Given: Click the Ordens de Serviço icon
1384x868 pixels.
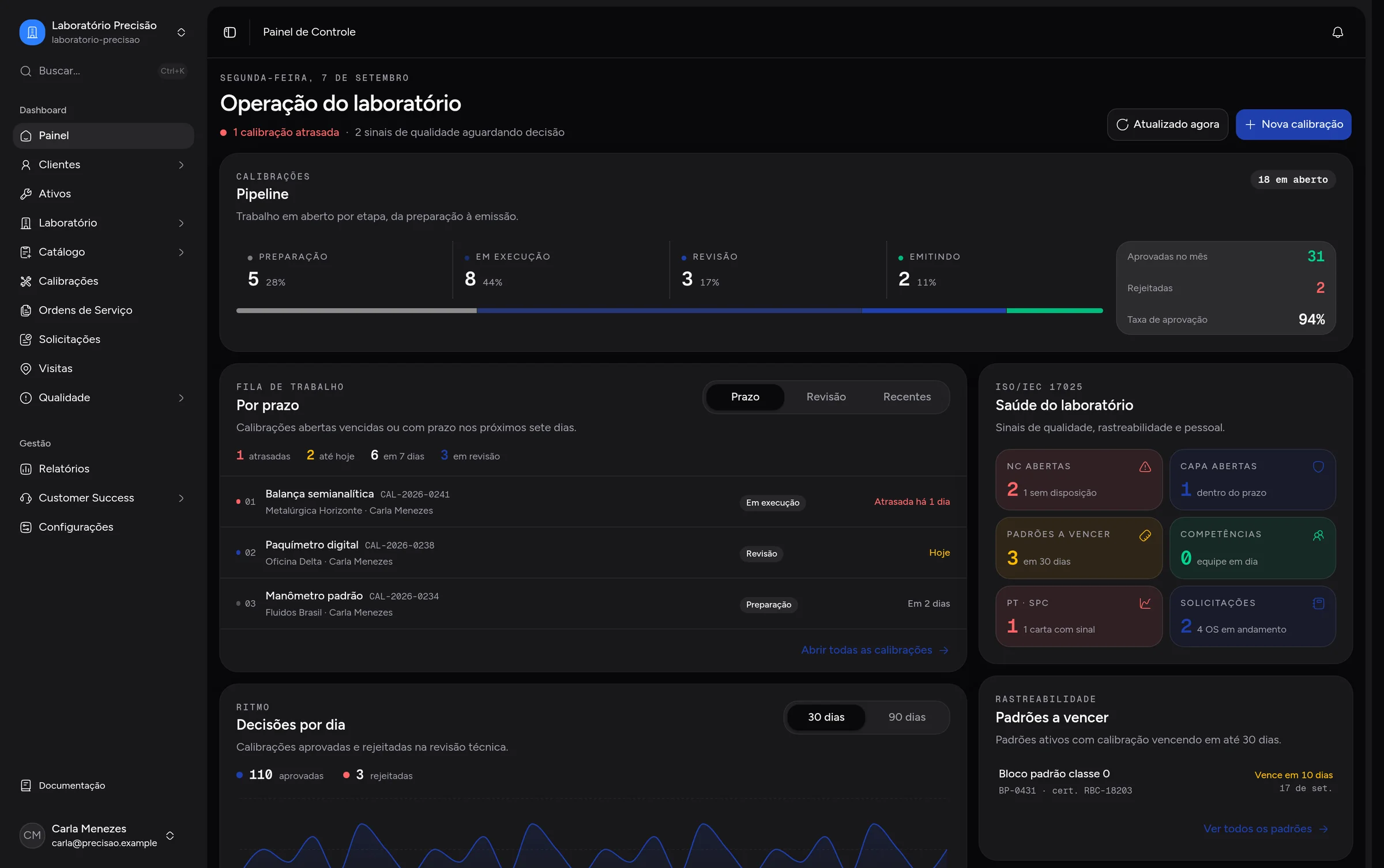Looking at the screenshot, I should tap(26, 311).
